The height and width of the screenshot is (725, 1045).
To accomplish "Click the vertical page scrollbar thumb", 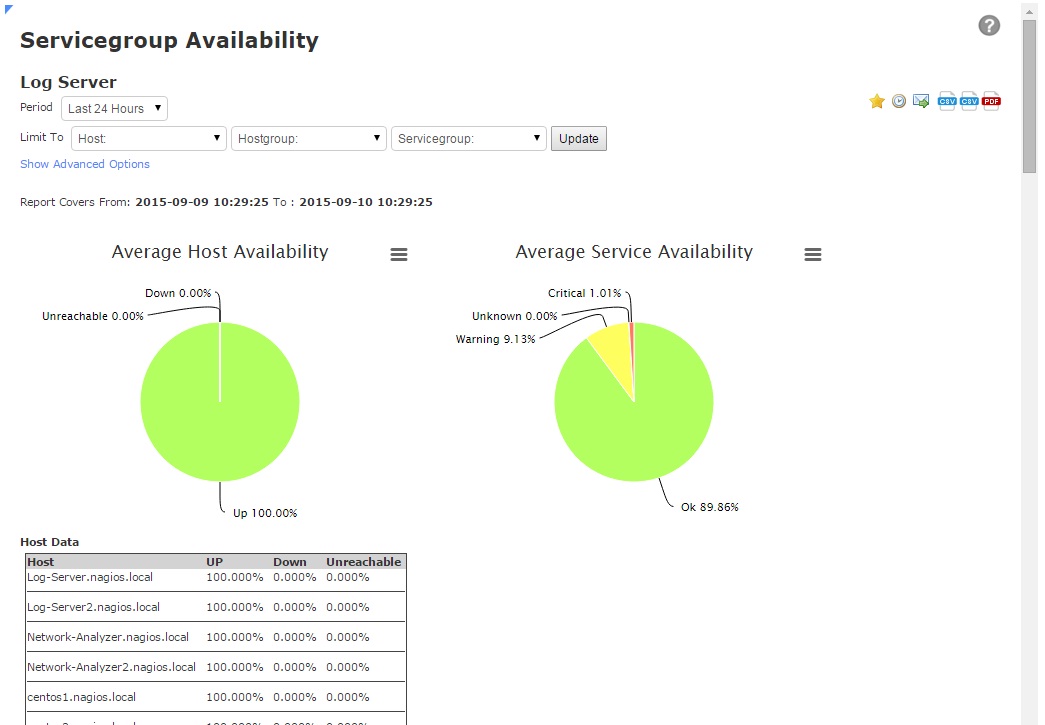I will tap(1029, 95).
